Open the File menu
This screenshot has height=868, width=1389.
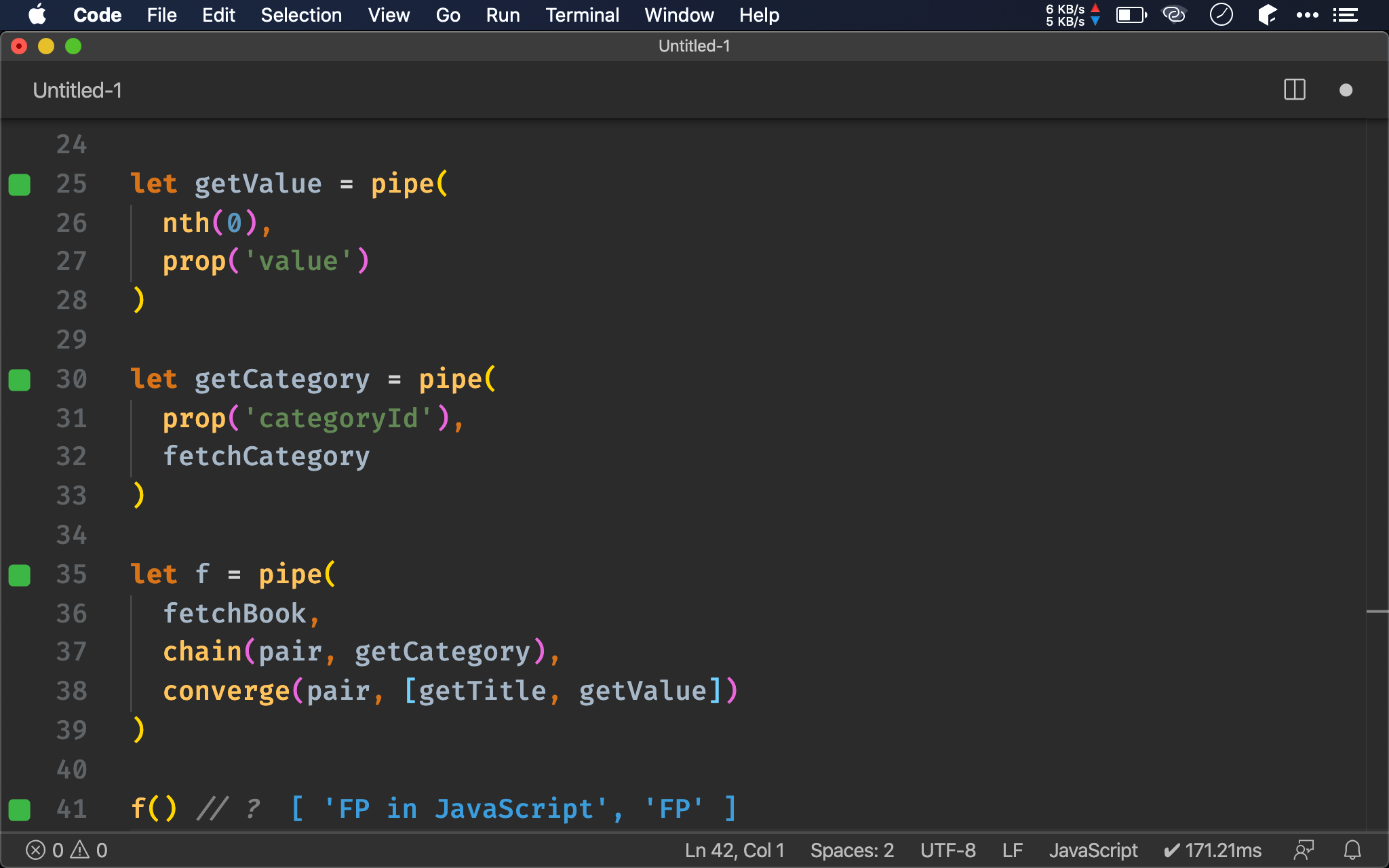[161, 15]
